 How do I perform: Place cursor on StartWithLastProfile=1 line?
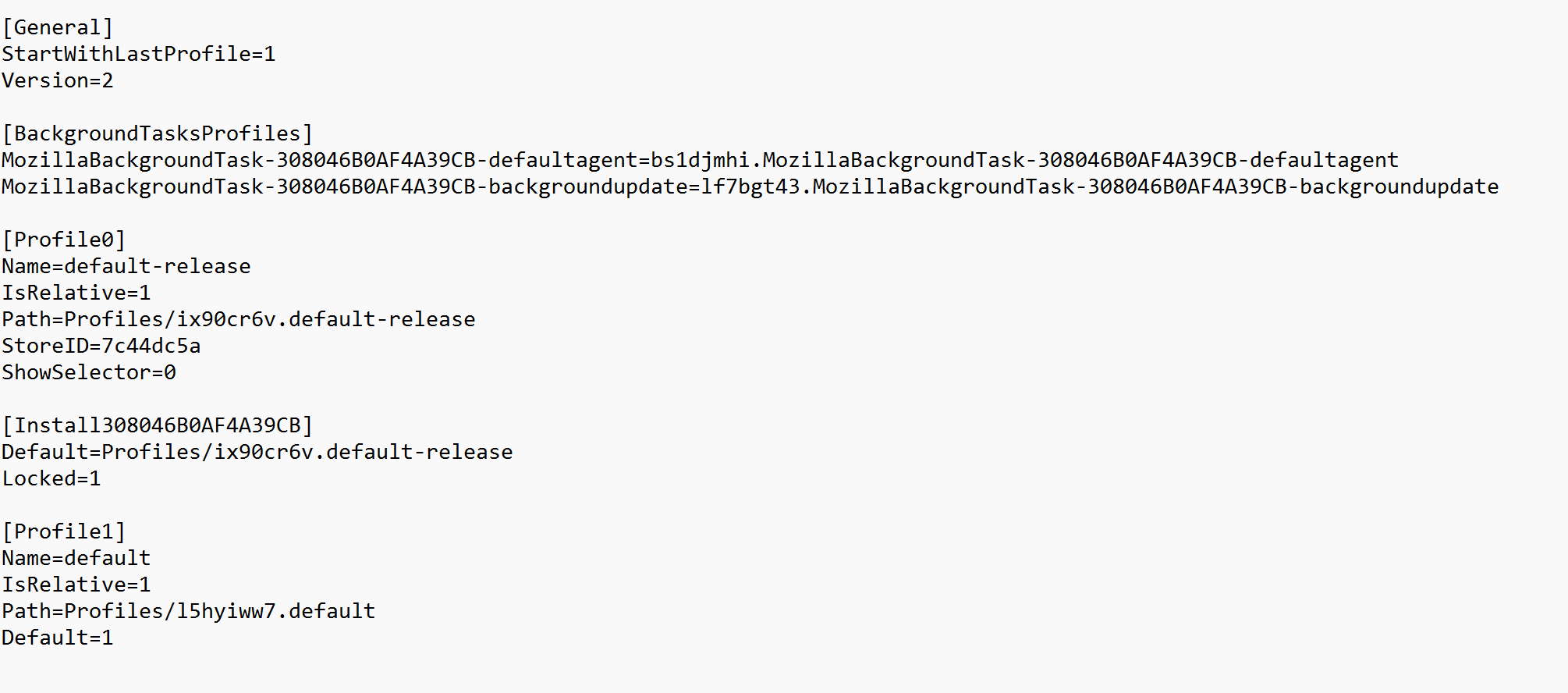139,54
